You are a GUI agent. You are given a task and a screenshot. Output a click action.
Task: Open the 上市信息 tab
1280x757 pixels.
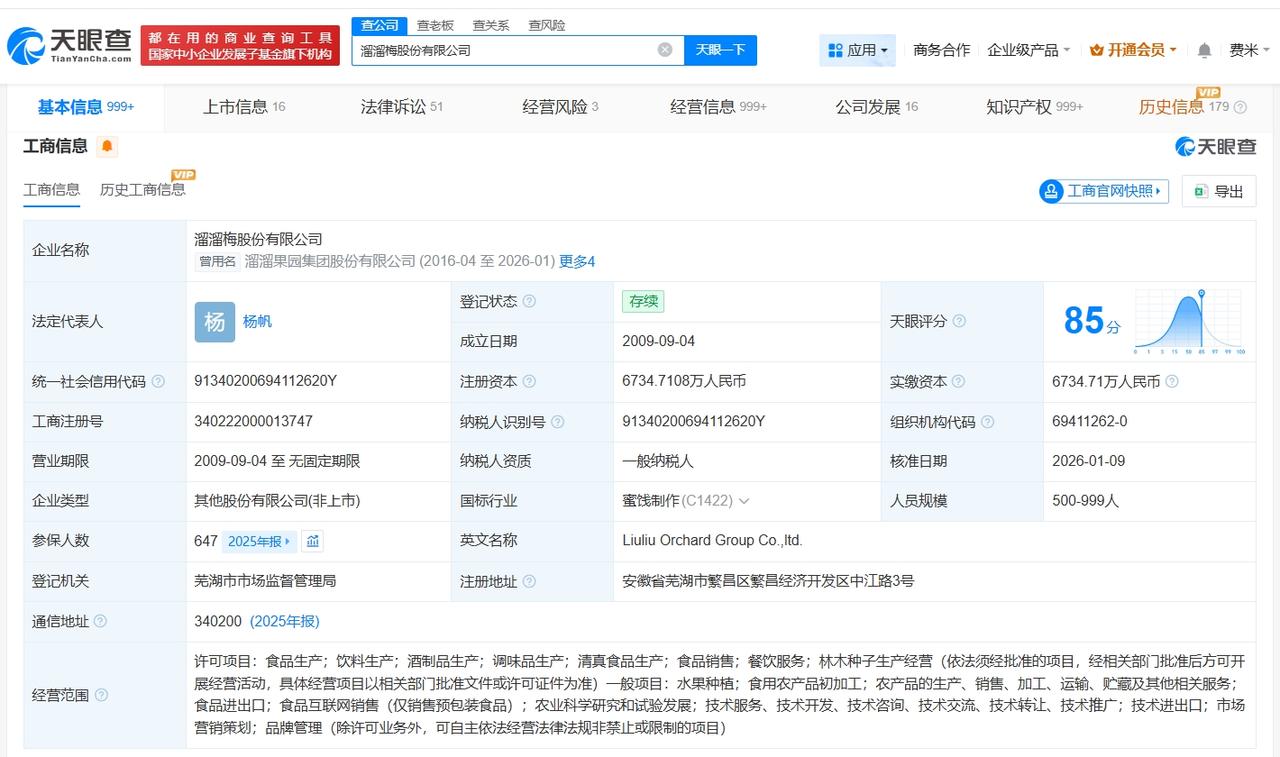click(244, 107)
